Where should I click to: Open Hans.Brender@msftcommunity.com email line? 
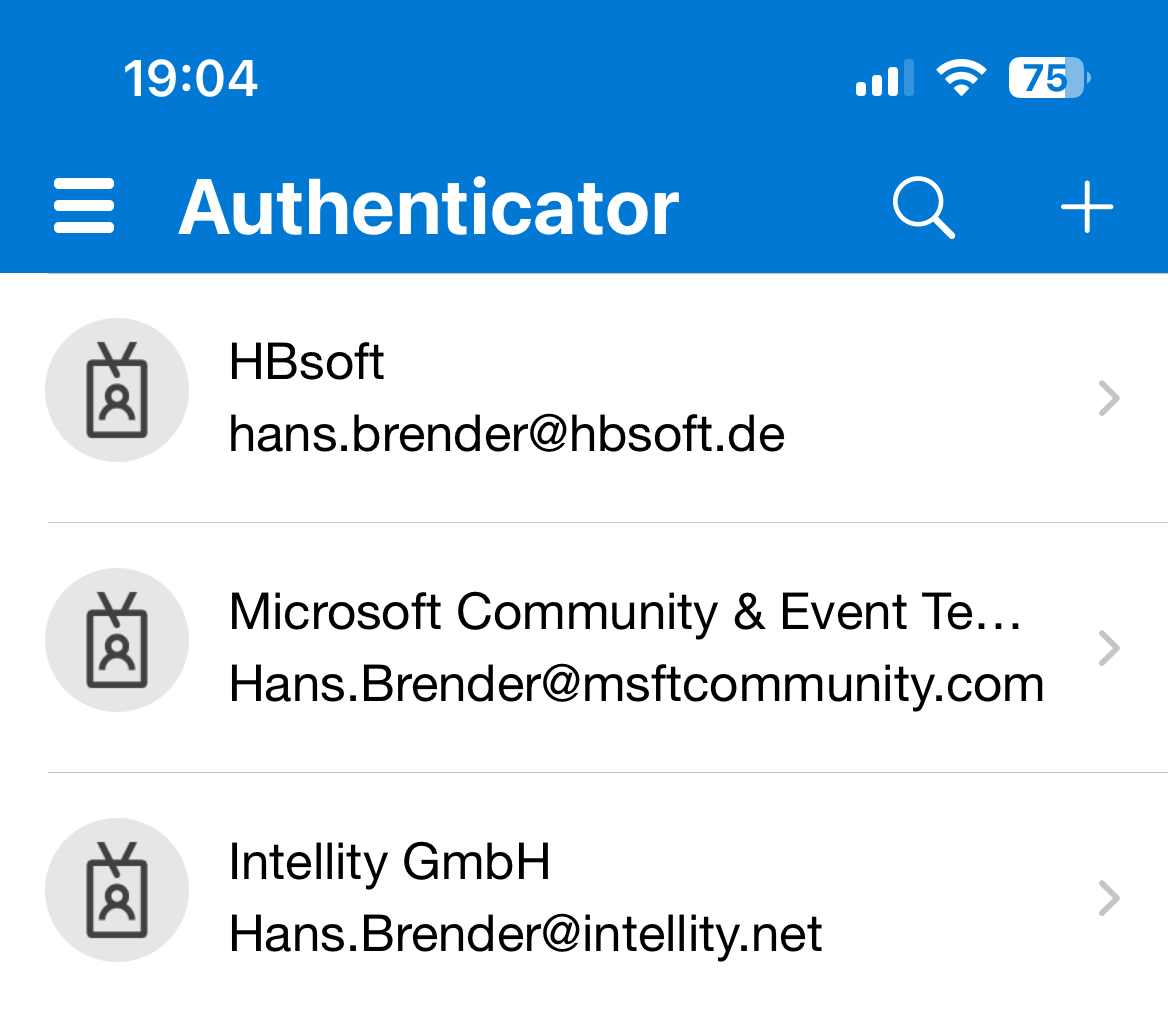click(x=636, y=684)
